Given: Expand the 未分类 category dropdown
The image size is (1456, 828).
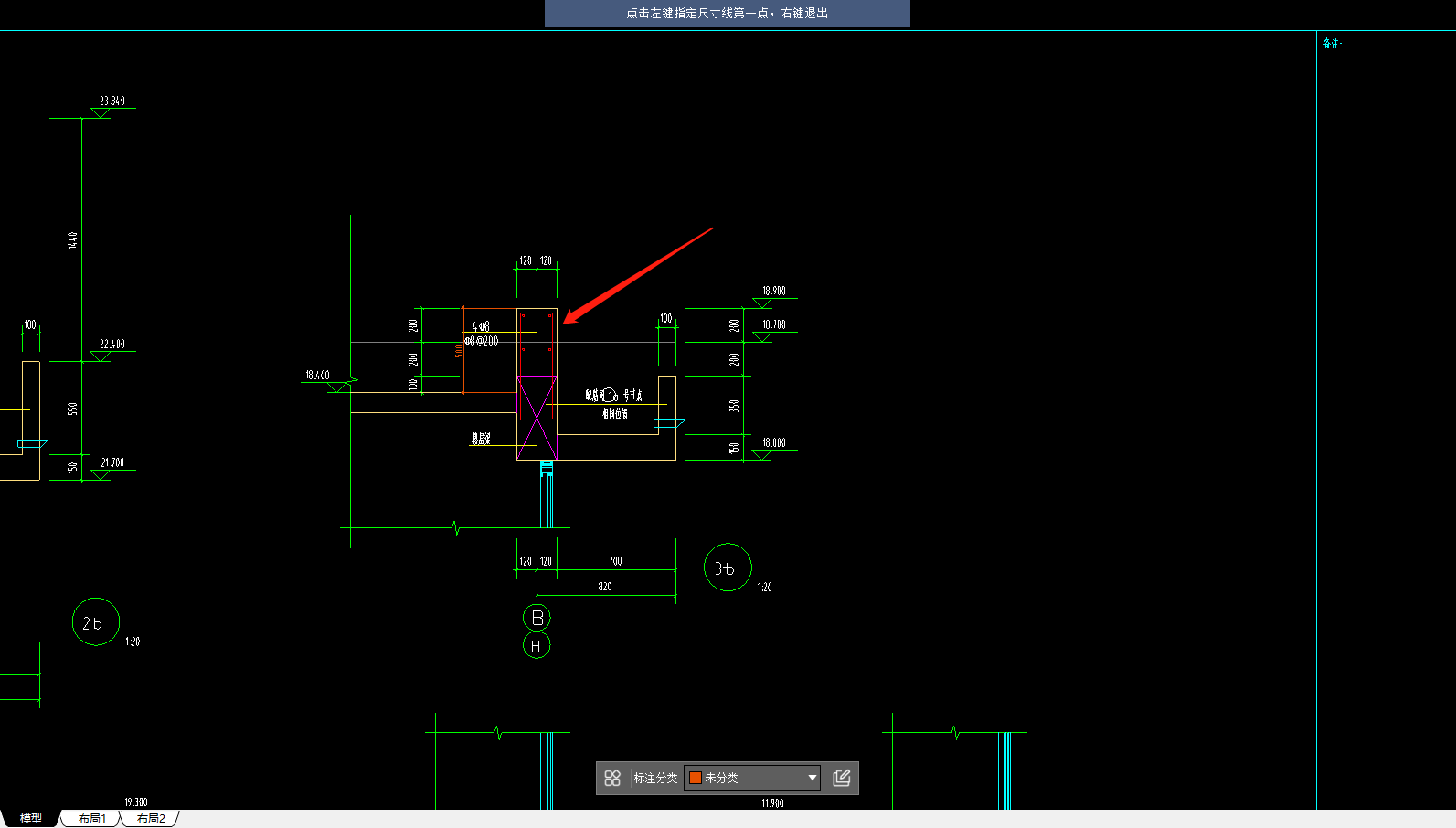Looking at the screenshot, I should pos(812,778).
